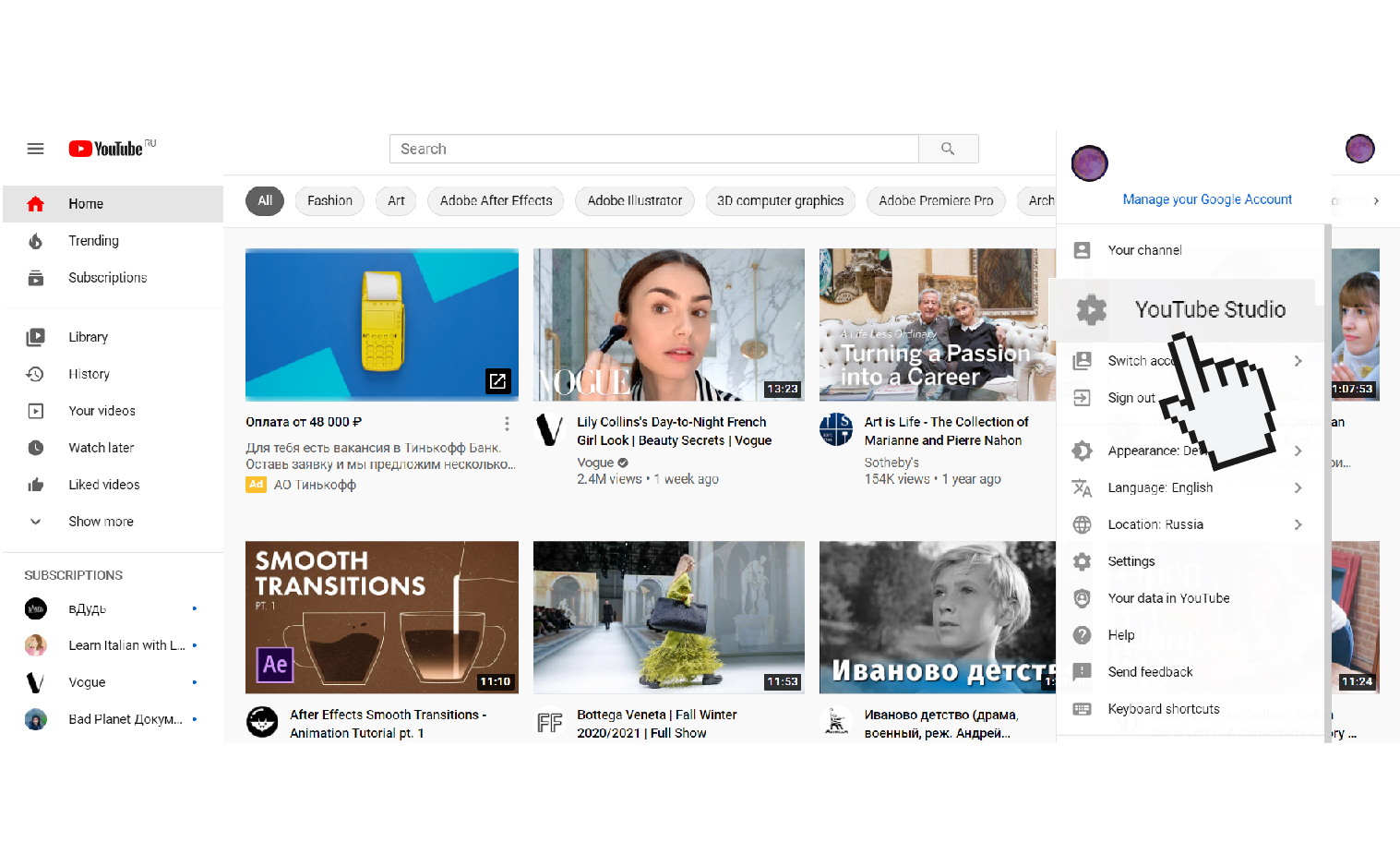The height and width of the screenshot is (866, 1400).
Task: Click the Trending flame icon
Action: [x=35, y=241]
